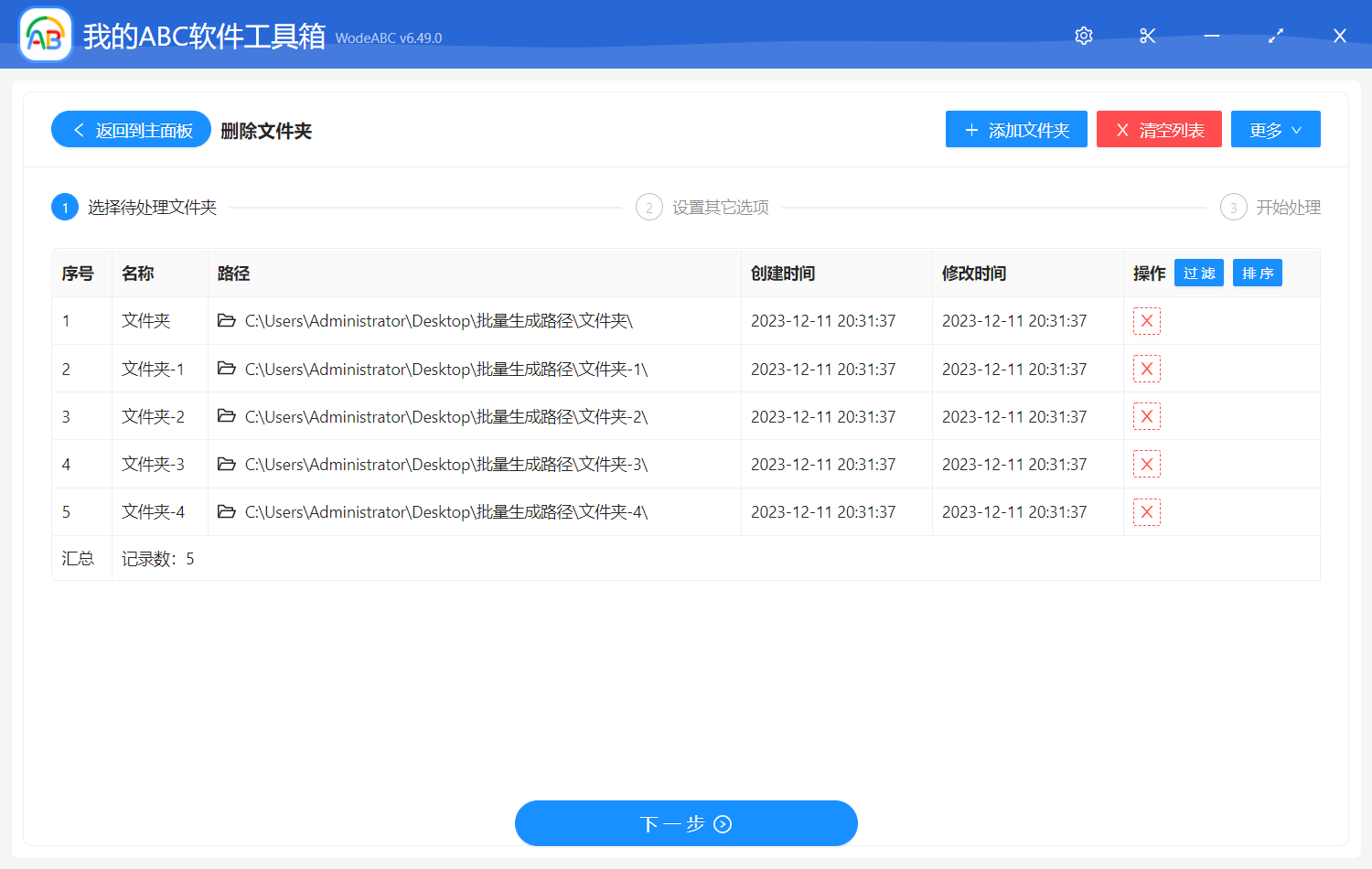
Task: Click the WodeABC app logo
Action: click(x=45, y=36)
